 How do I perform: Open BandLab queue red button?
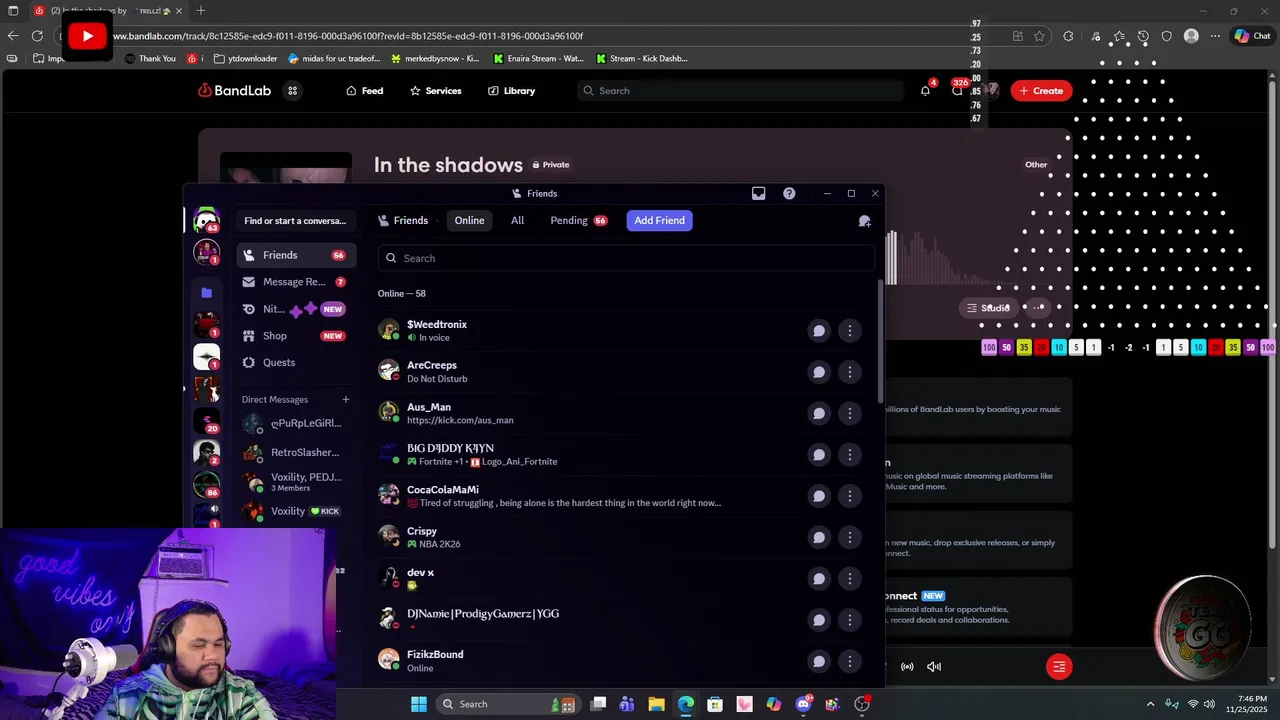(x=1059, y=667)
